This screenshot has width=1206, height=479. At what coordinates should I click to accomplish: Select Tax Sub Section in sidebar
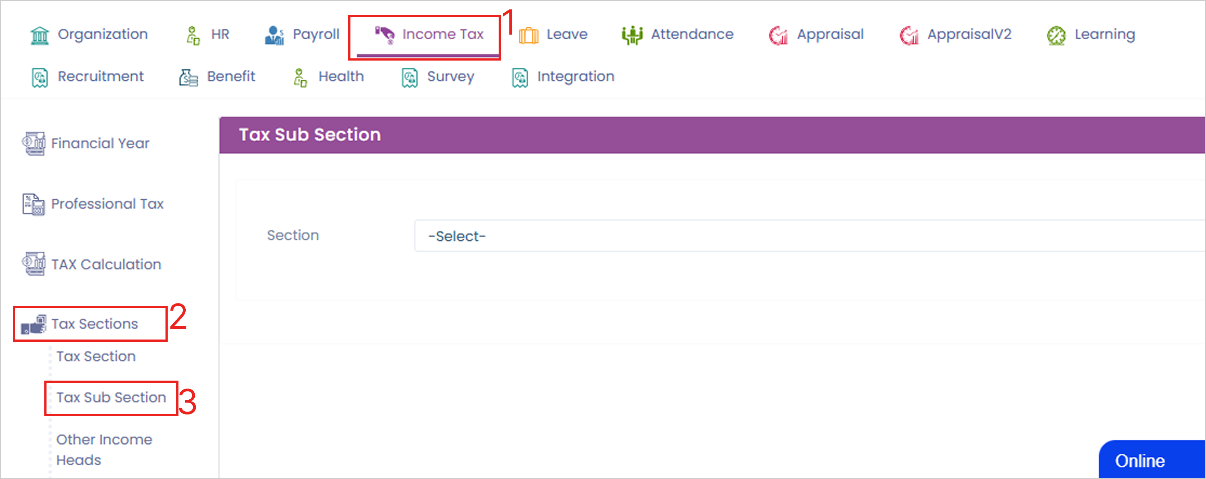(x=111, y=398)
